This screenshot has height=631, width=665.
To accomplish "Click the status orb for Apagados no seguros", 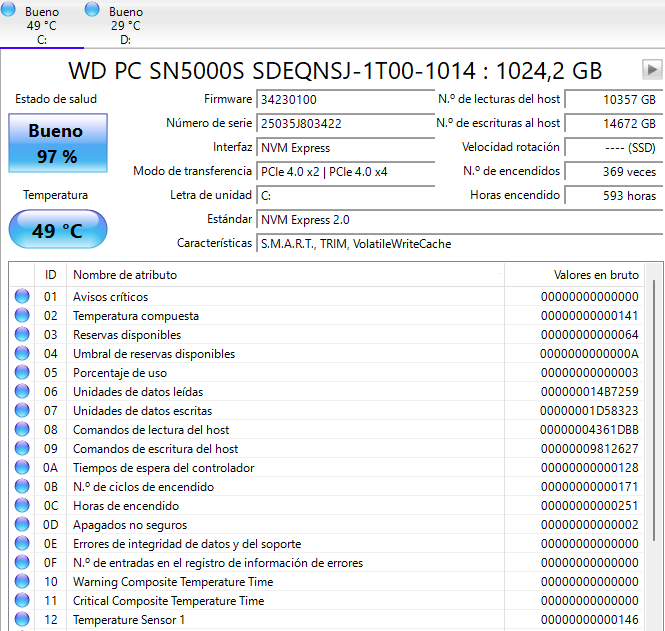I will pyautogui.click(x=22, y=525).
